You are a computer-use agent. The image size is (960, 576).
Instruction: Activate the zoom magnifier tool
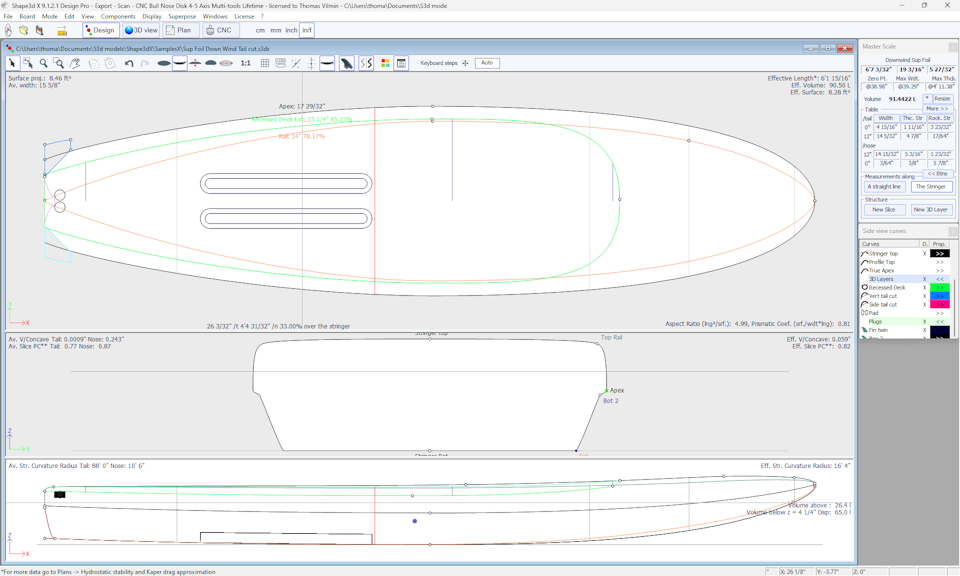tap(42, 63)
